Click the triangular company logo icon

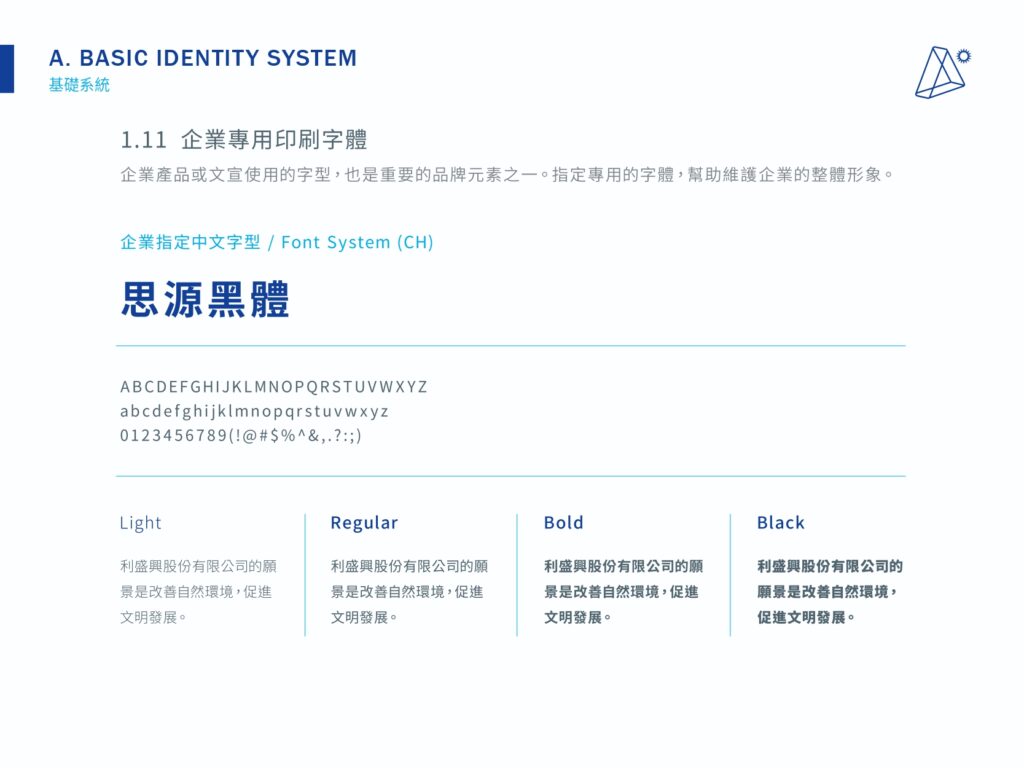coord(943,72)
